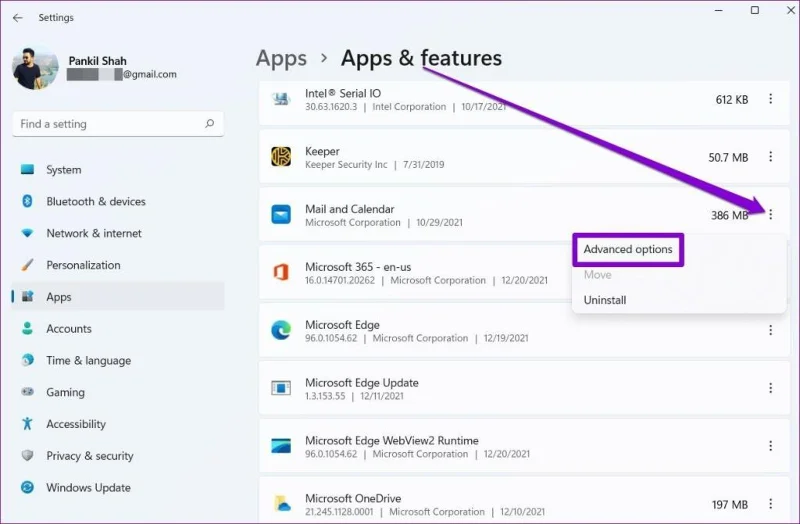The image size is (800, 524).
Task: Click the Privacy & security shield icon
Action: point(28,455)
